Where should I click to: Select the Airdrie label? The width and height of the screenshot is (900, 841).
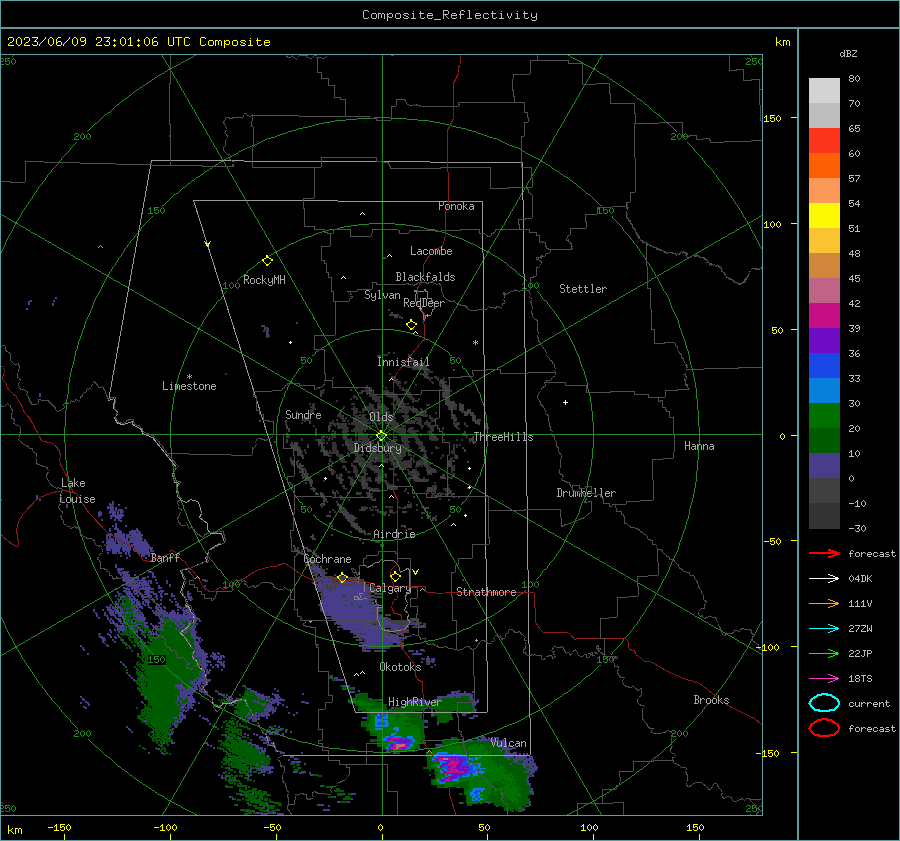click(x=394, y=534)
